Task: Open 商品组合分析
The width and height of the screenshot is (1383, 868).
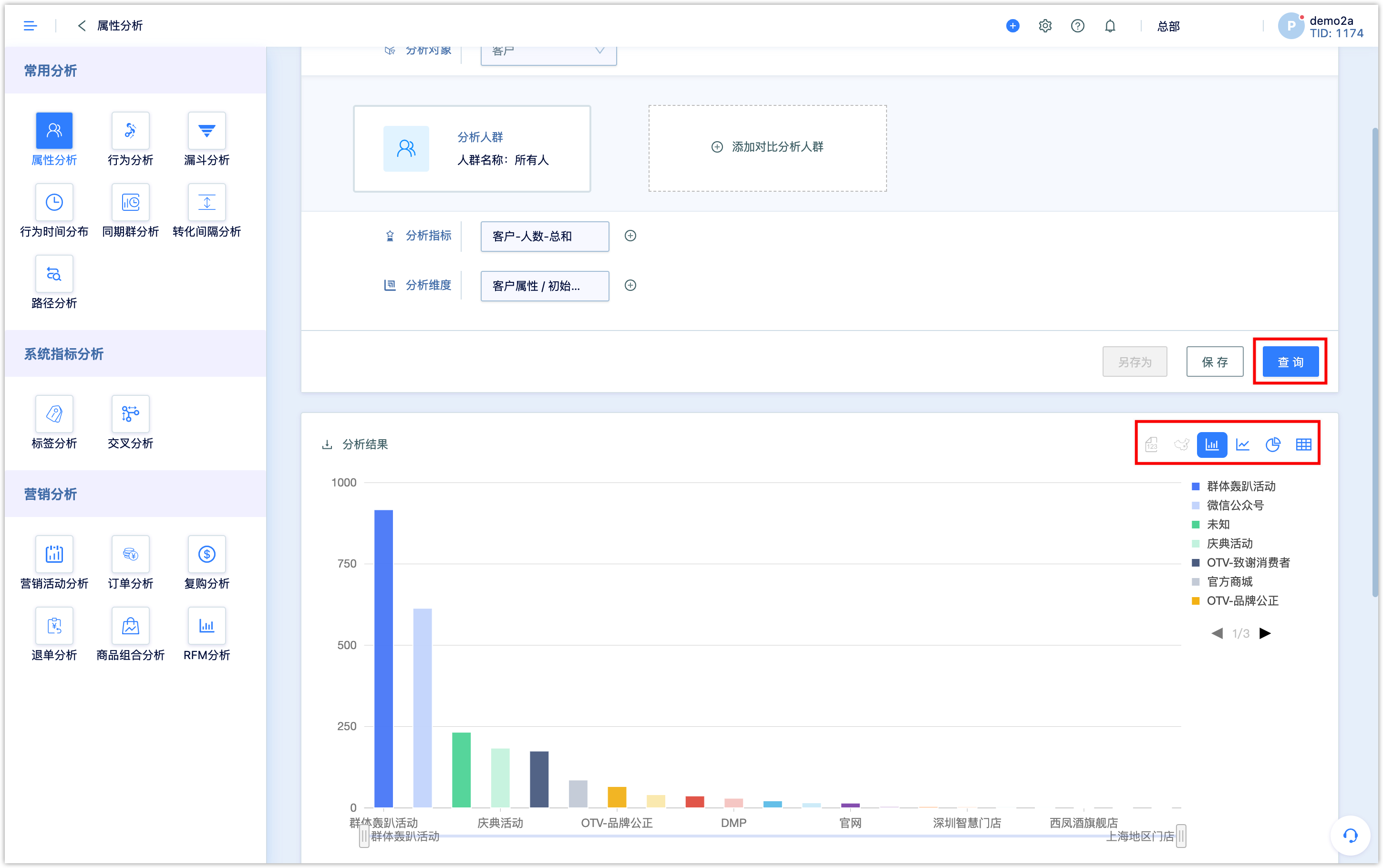Action: click(x=130, y=634)
